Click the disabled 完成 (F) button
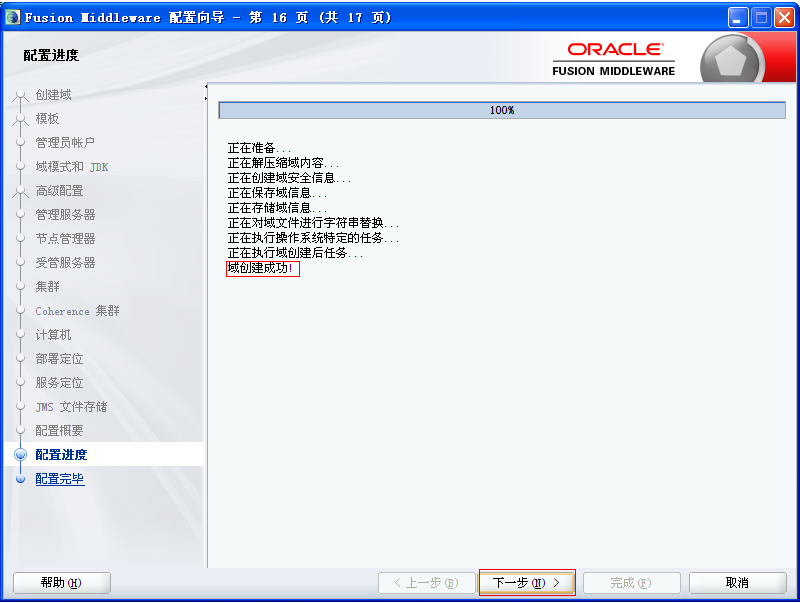 (x=632, y=583)
